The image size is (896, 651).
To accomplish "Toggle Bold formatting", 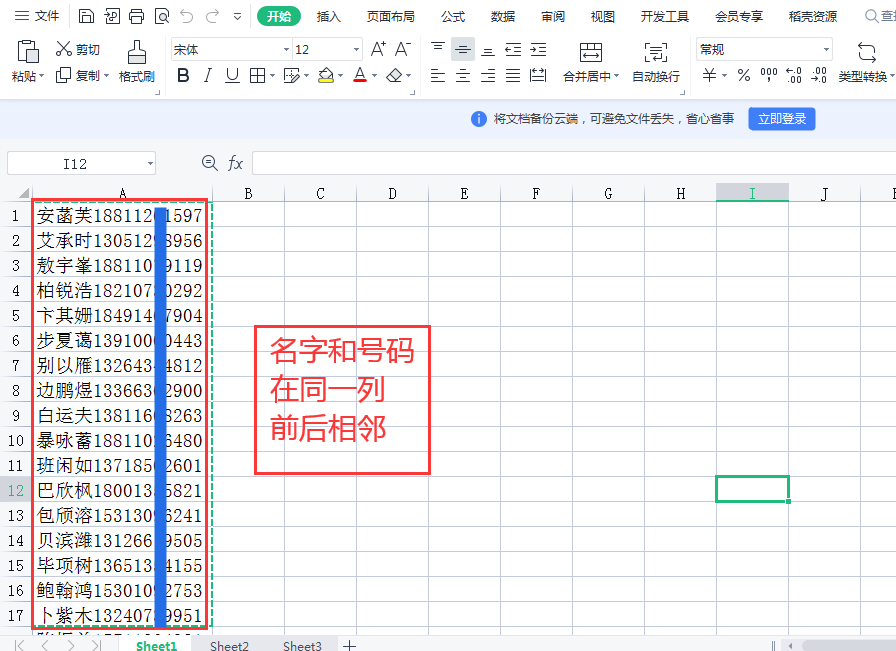I will (x=183, y=75).
